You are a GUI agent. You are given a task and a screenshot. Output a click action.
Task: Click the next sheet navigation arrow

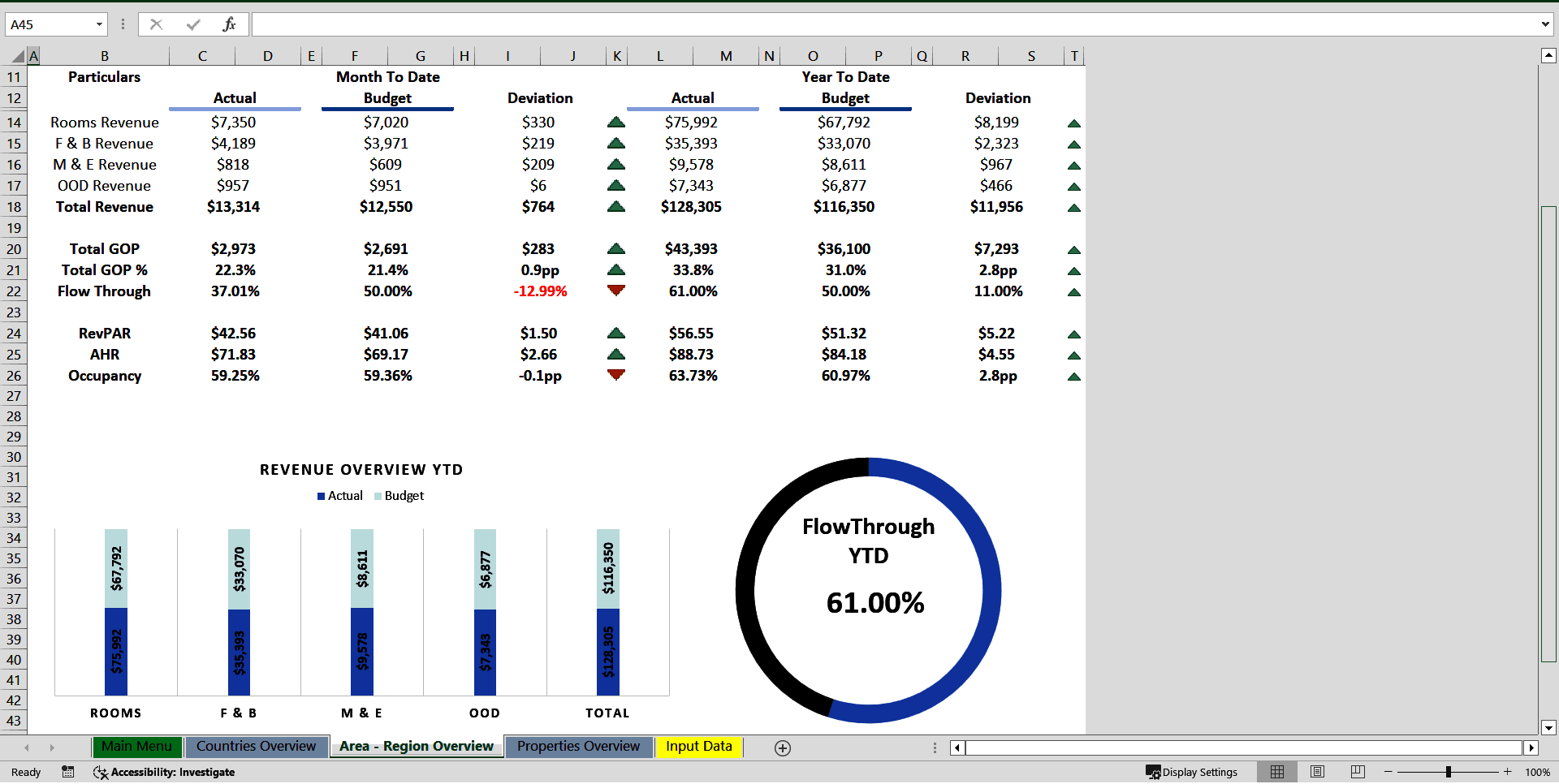pos(52,747)
